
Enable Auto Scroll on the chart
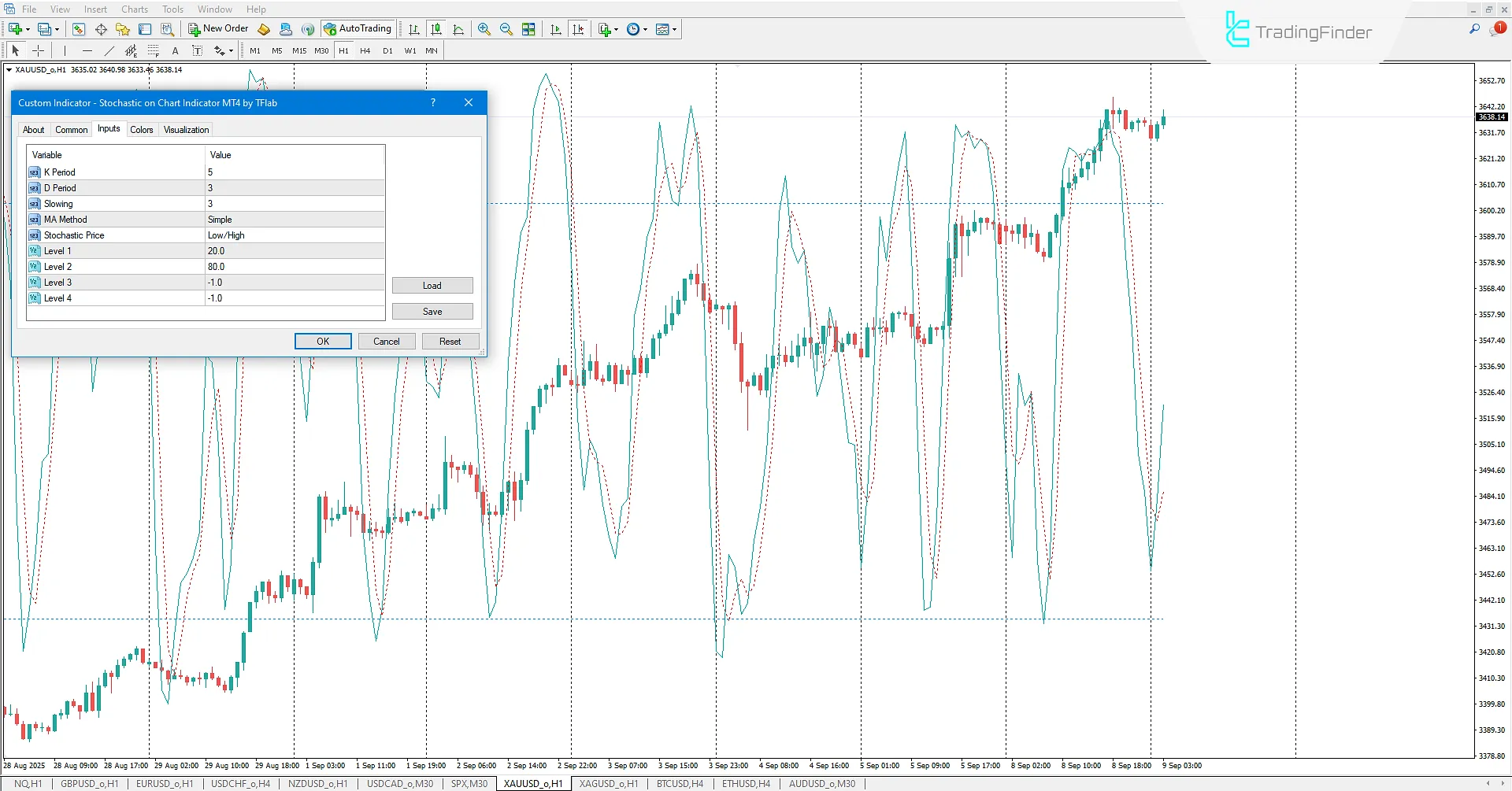[555, 29]
